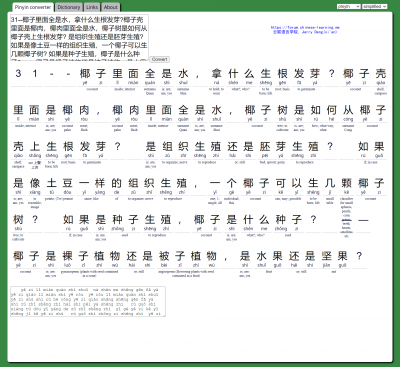Expand the simplified character set dropdown

[x=375, y=6]
